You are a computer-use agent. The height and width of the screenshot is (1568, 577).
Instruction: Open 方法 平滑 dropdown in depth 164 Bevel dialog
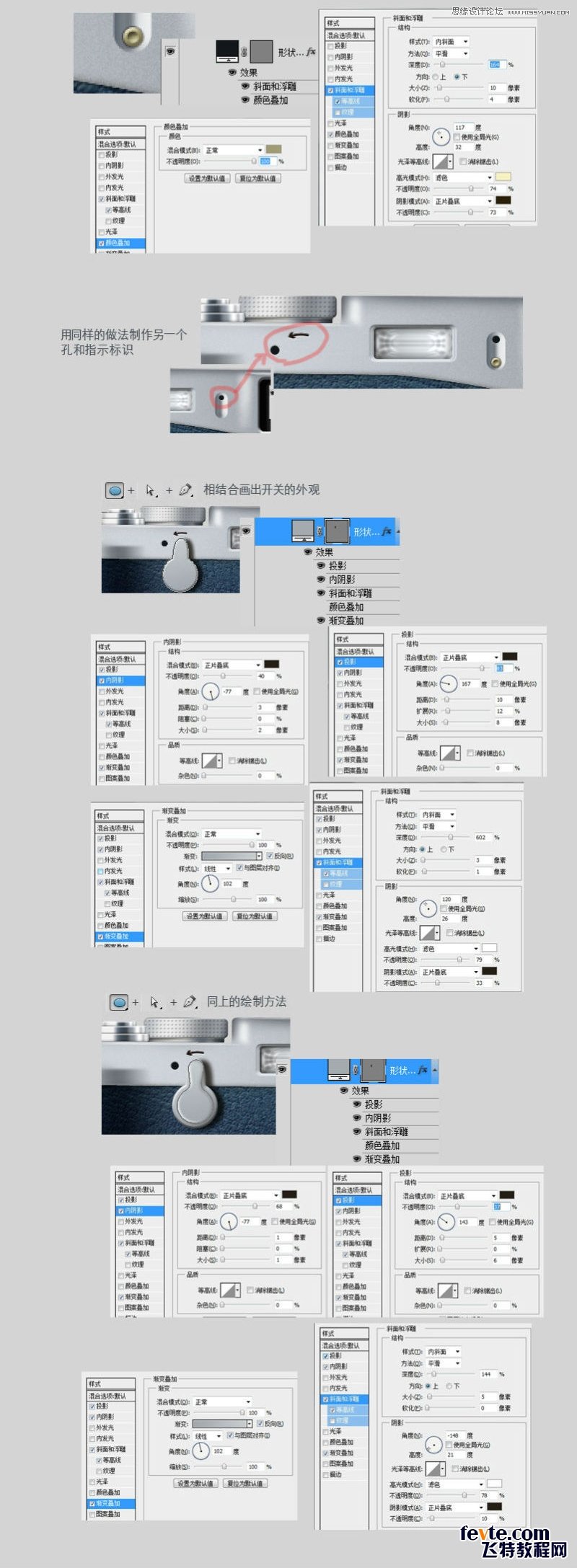451,53
